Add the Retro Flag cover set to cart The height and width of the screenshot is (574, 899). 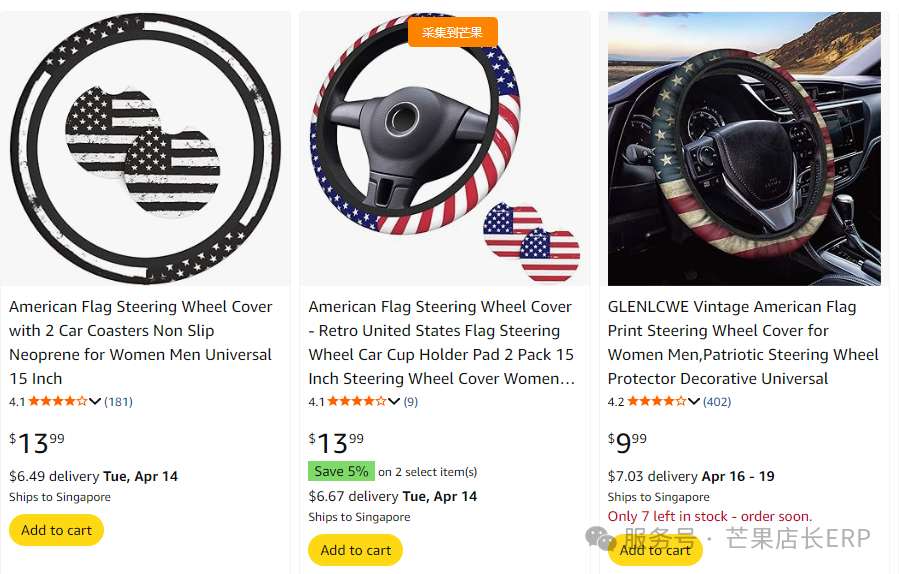click(x=355, y=550)
